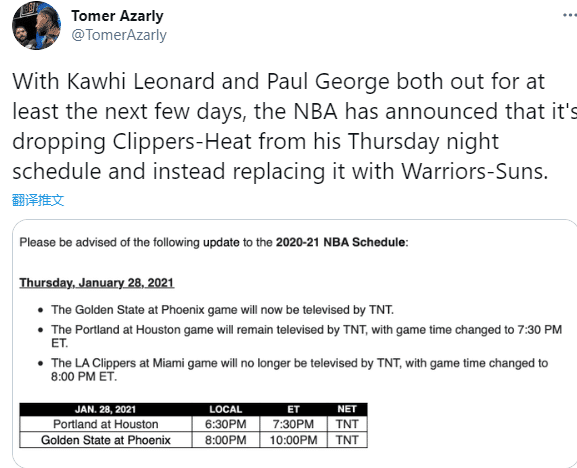Viewport: 577px width, 468px height.
Task: Click the Thursday, January 28, 2021 heading
Action: point(97,283)
